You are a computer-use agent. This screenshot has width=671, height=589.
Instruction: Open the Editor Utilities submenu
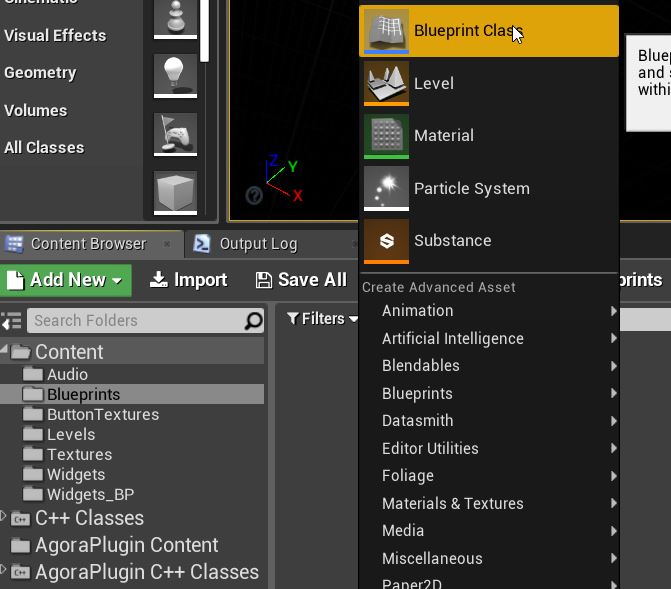[x=489, y=449]
